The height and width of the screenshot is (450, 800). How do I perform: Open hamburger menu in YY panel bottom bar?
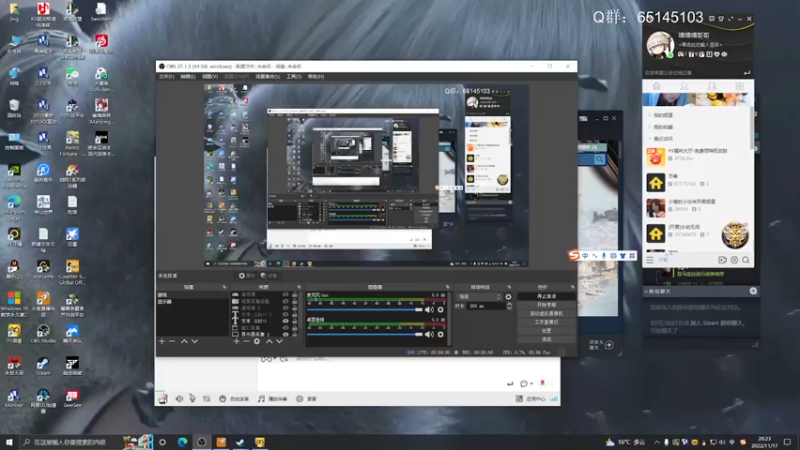(650, 260)
